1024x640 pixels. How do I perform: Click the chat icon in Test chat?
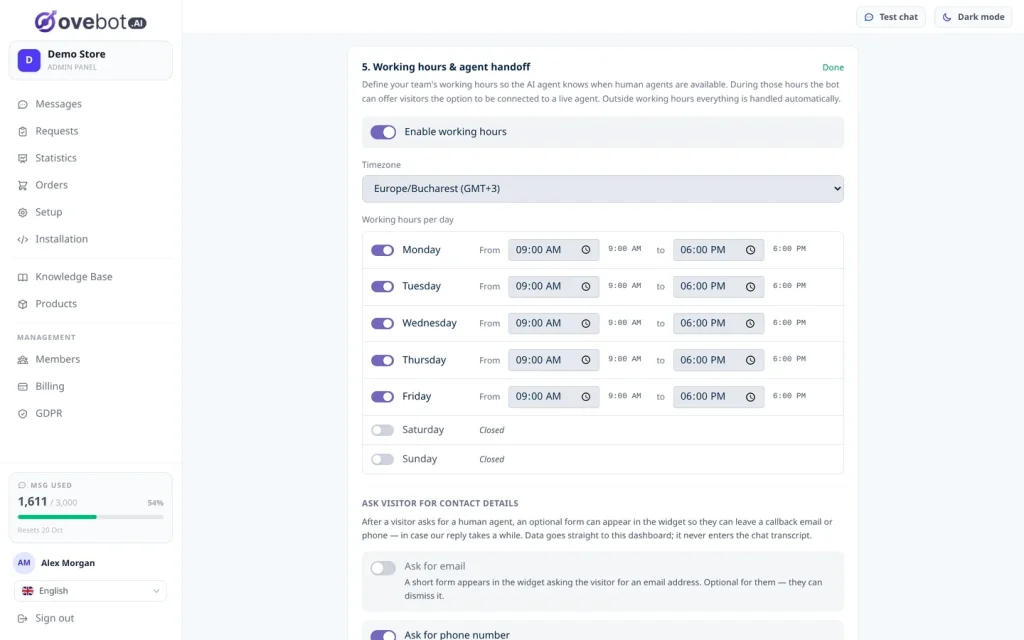tap(869, 17)
